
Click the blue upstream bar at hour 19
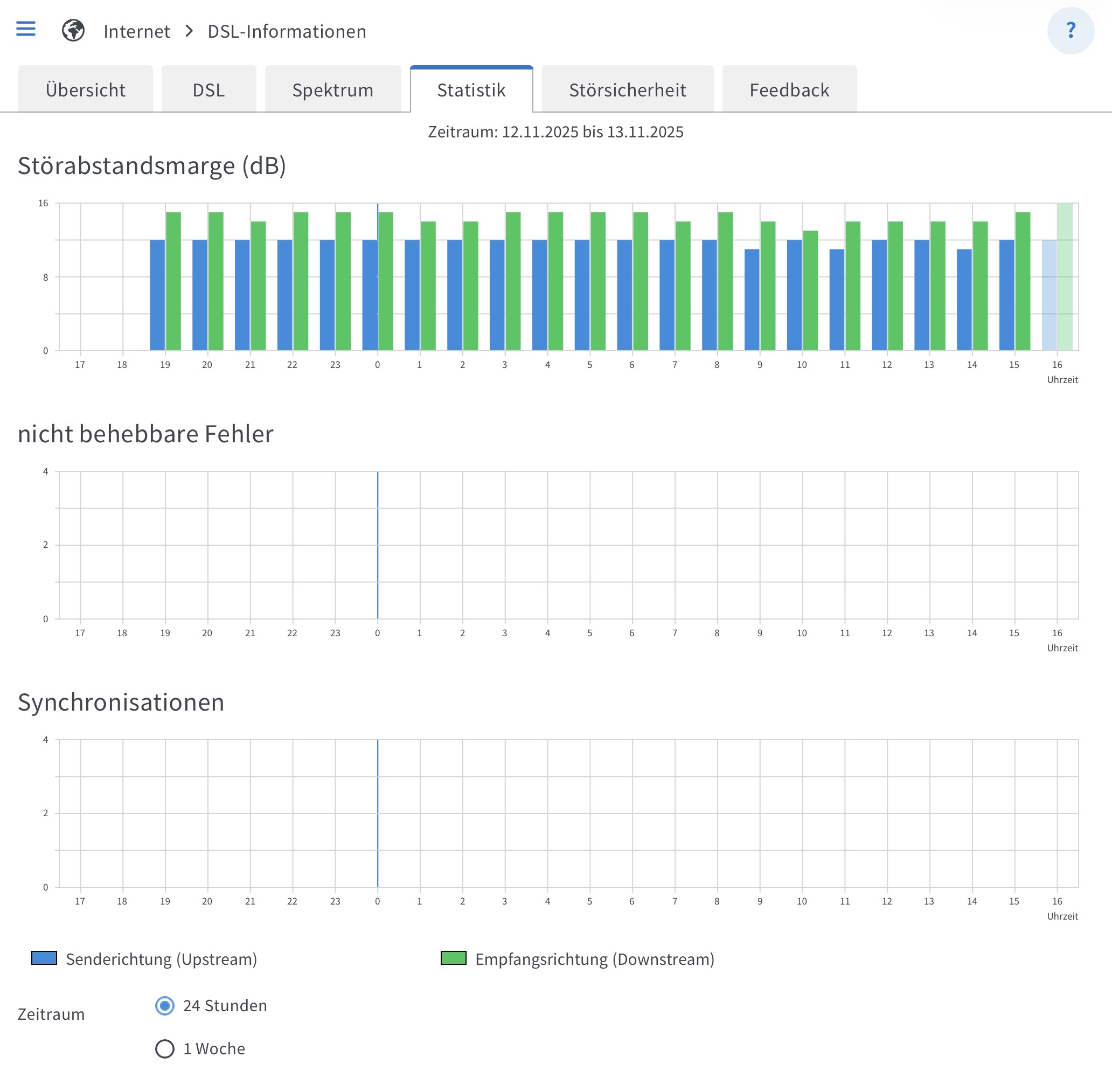click(157, 295)
